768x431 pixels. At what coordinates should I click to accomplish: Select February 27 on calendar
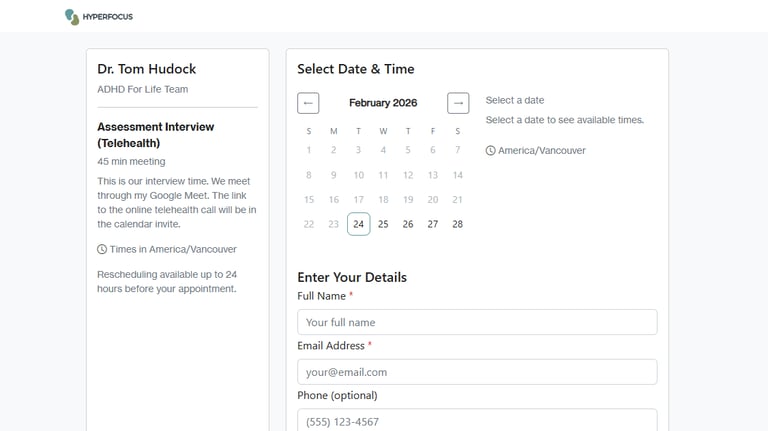point(433,224)
